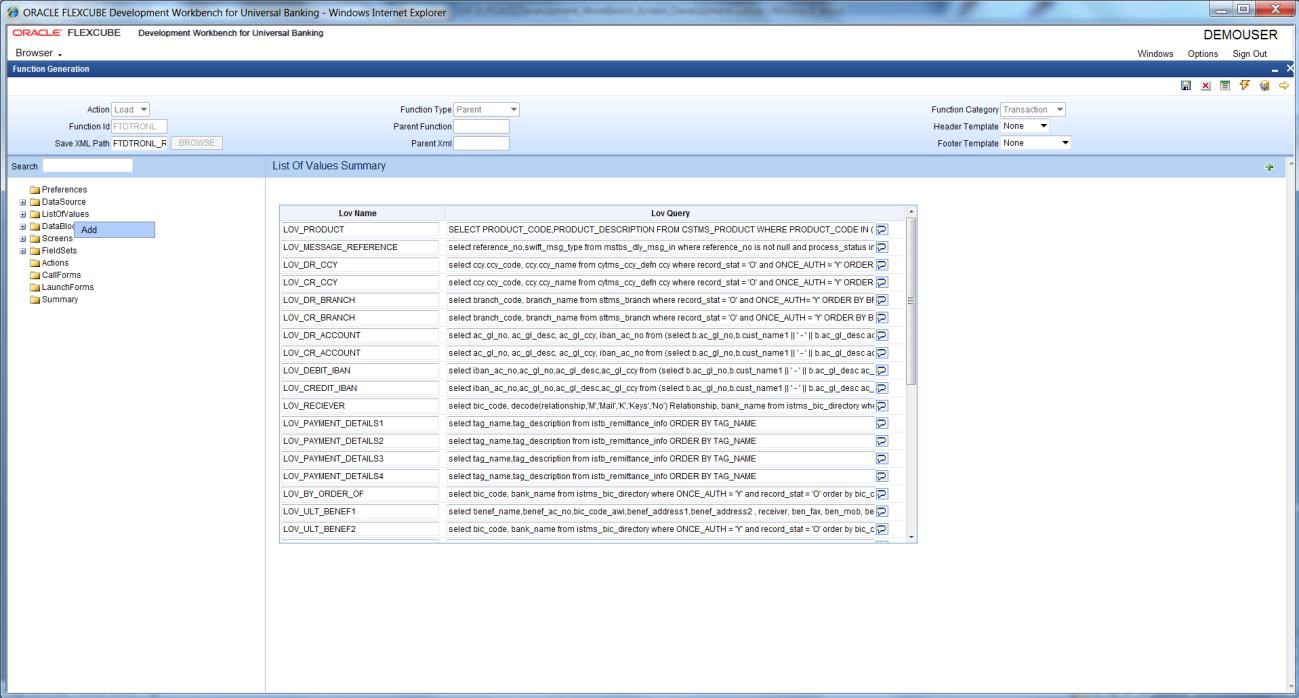Click the Parent Xml field

click(x=481, y=143)
